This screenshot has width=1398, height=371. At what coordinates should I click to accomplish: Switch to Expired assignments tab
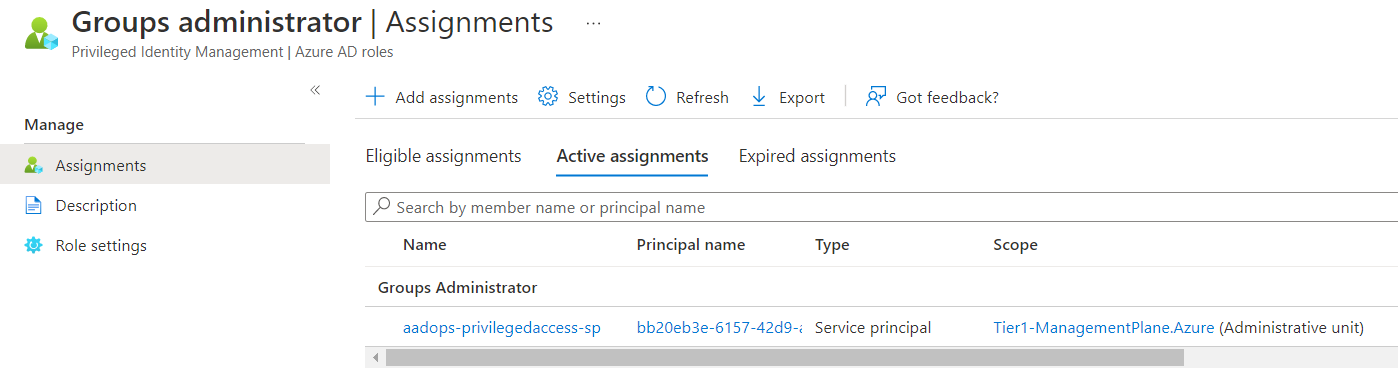pos(817,156)
